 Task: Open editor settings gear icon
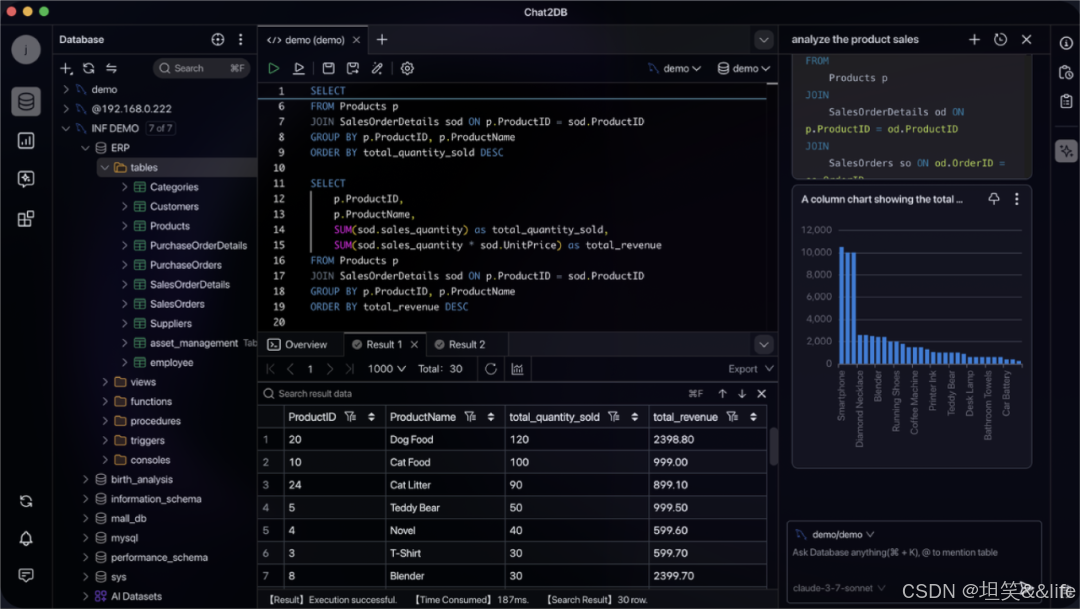(407, 68)
